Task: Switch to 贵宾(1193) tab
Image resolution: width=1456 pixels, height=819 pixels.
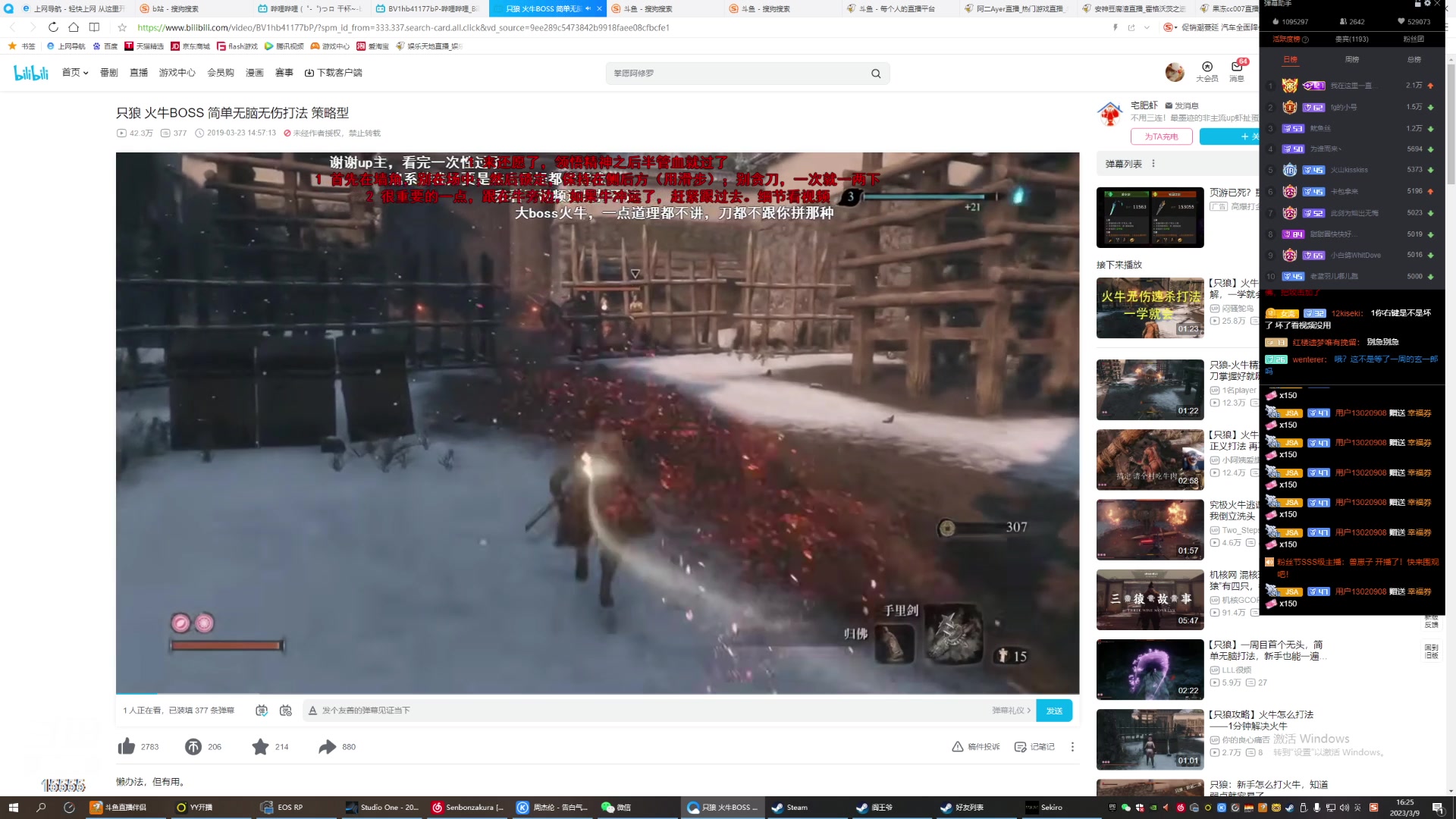Action: (x=1351, y=39)
